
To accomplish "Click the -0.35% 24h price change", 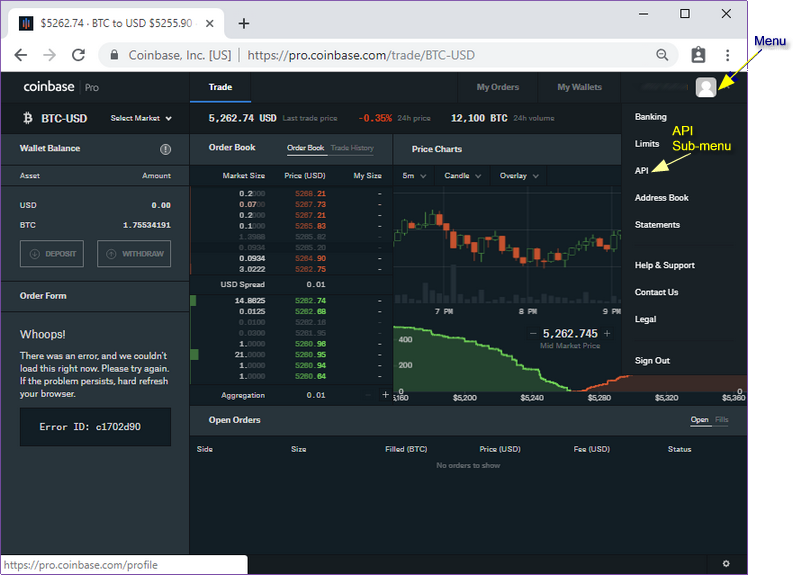I will coord(375,118).
